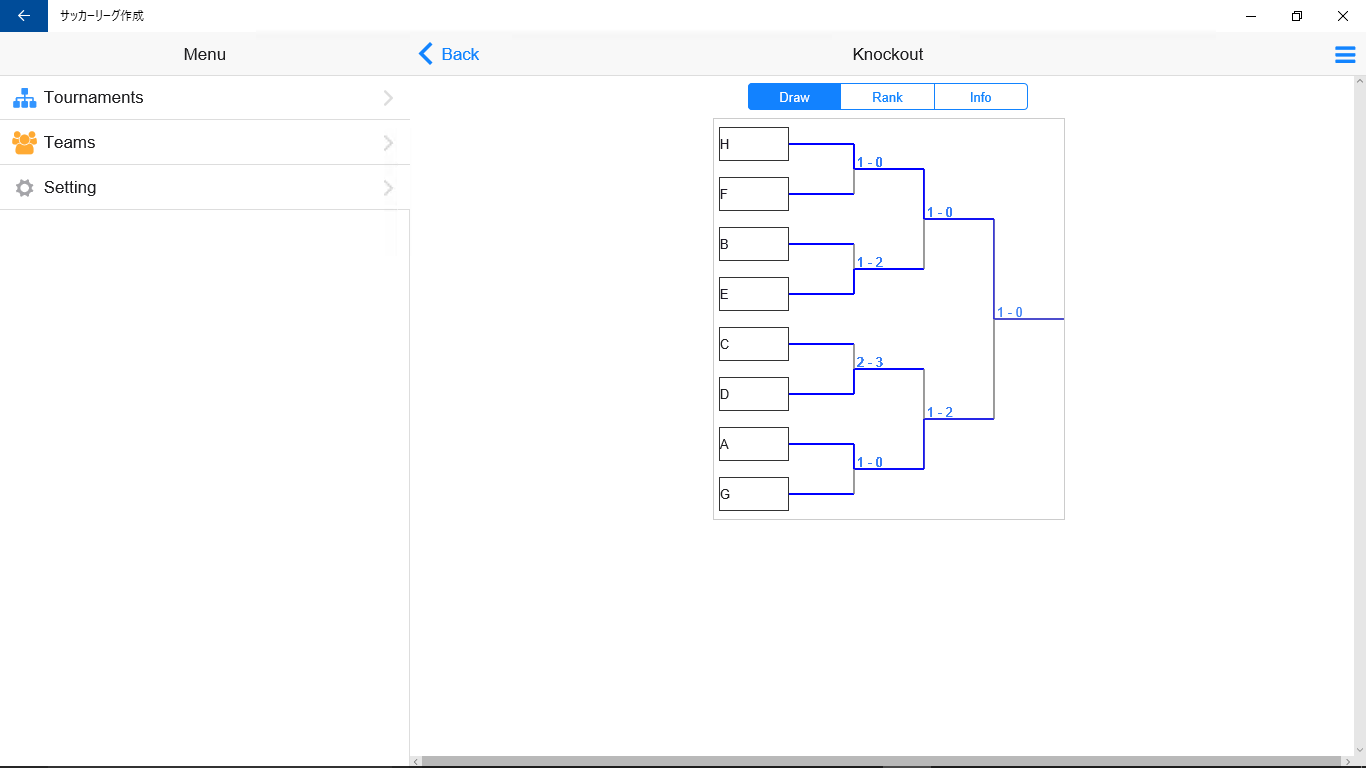
Task: Expand the Setting row chevron
Action: (x=388, y=188)
